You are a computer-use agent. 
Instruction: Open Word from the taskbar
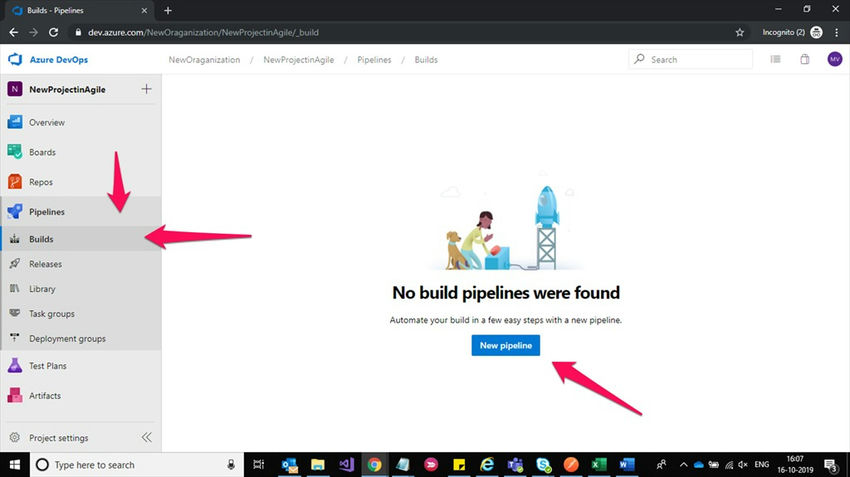click(x=627, y=465)
